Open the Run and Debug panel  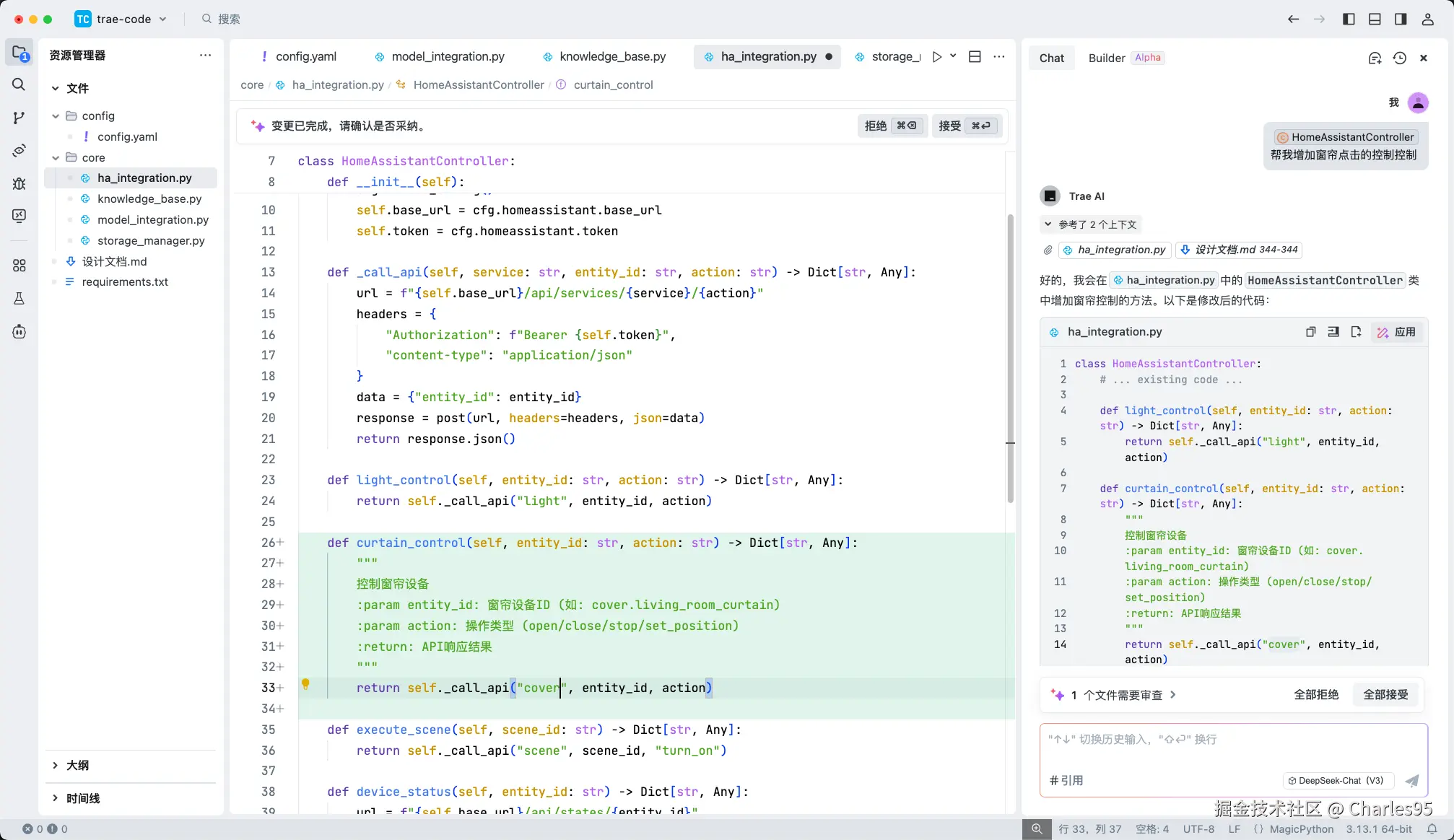point(18,184)
